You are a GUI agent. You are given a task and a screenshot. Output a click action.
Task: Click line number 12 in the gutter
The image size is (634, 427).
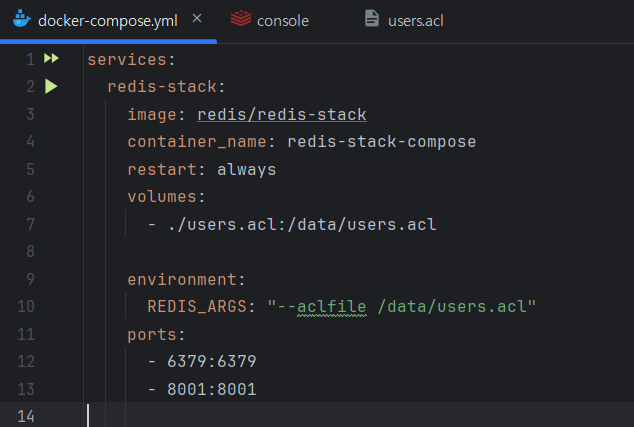pos(26,361)
